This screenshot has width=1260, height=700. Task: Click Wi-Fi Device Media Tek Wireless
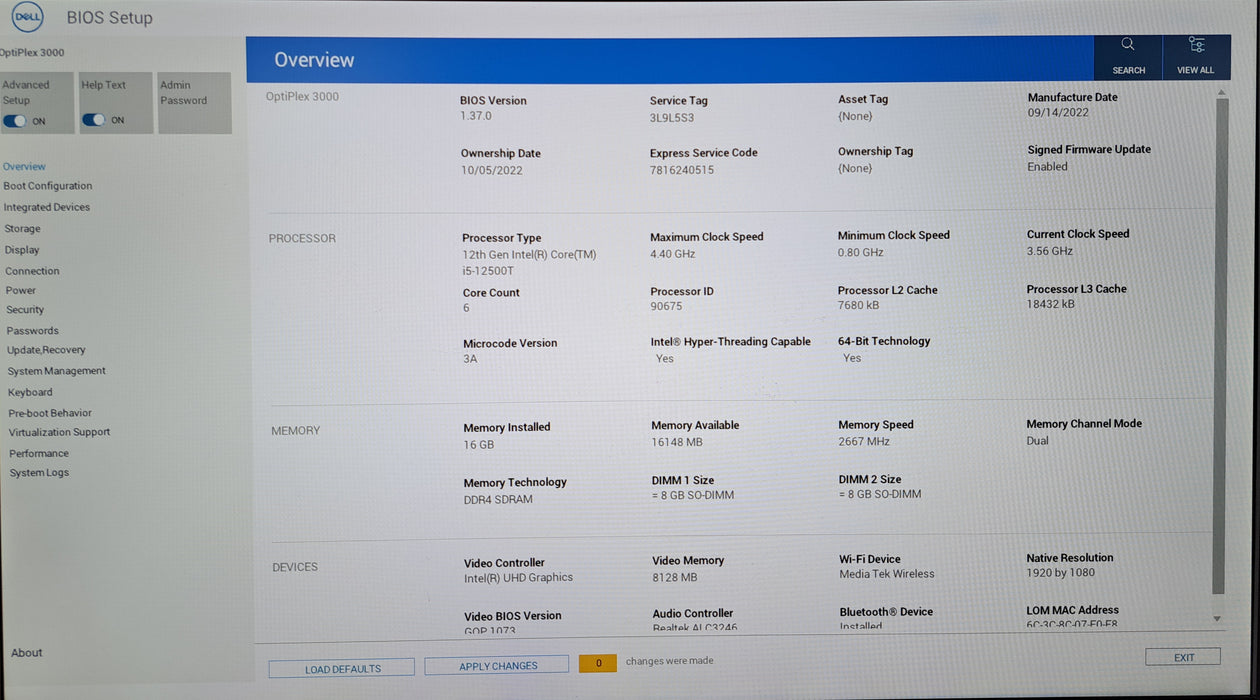pyautogui.click(x=887, y=574)
